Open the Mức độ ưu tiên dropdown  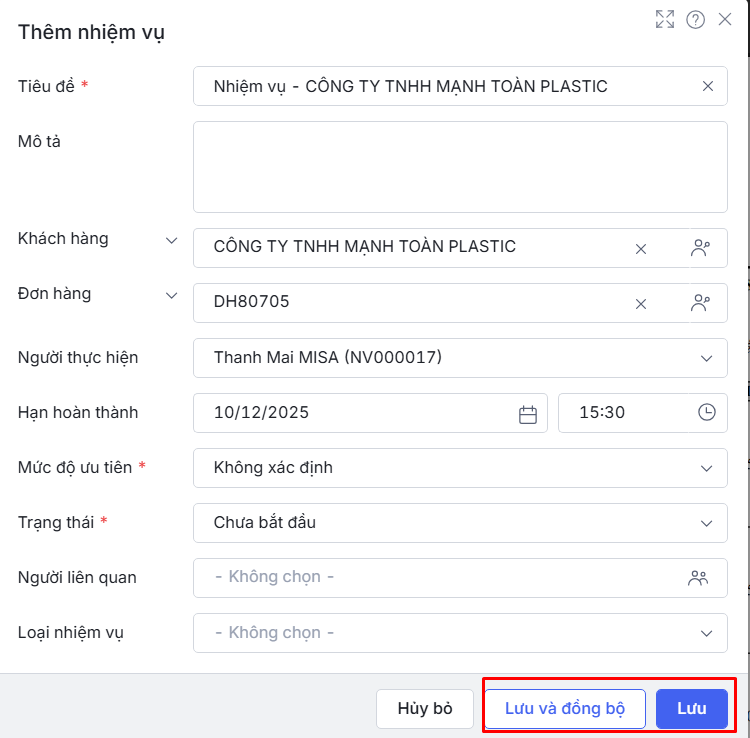click(707, 467)
